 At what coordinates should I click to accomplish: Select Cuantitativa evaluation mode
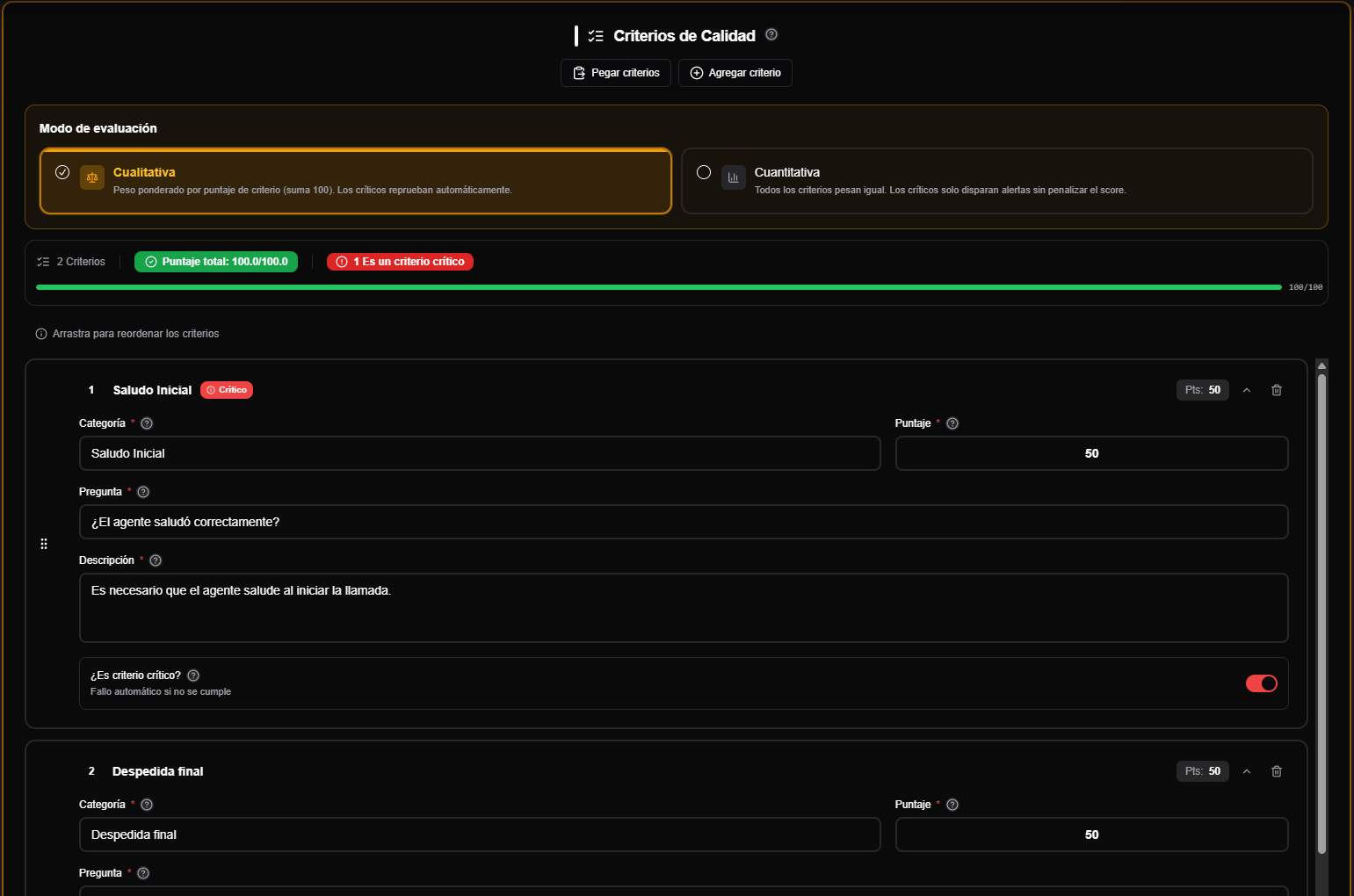[997, 181]
